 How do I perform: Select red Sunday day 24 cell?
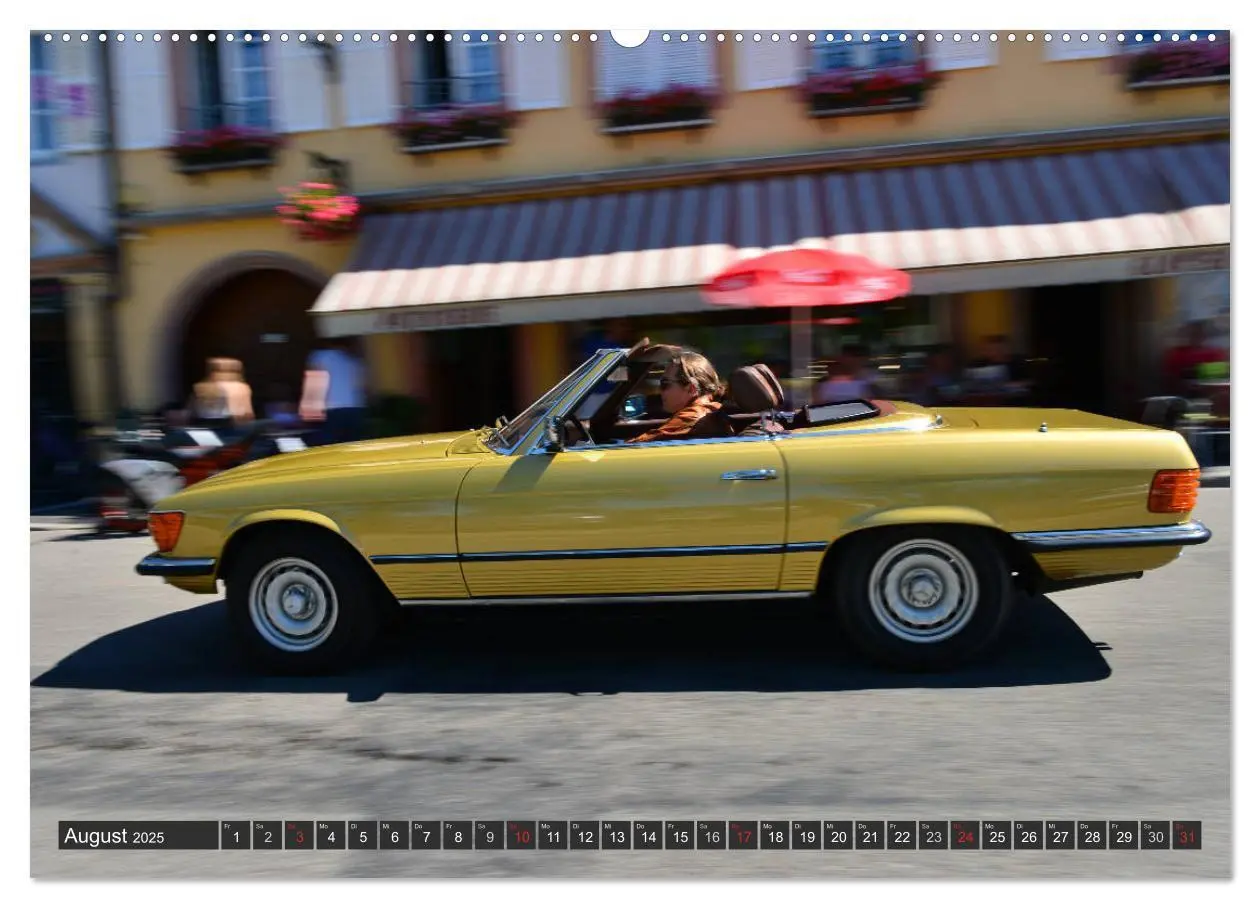coord(964,836)
